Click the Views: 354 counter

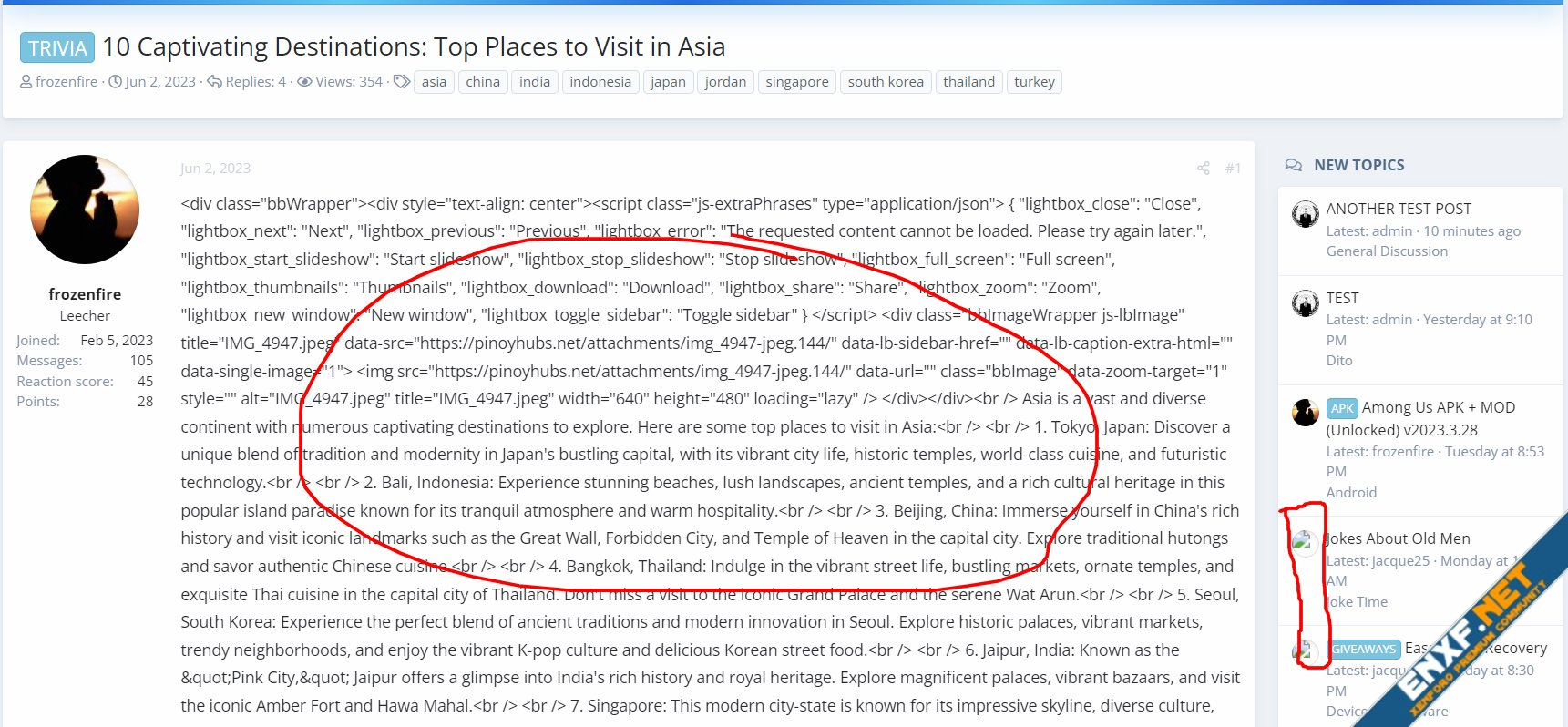click(x=341, y=82)
